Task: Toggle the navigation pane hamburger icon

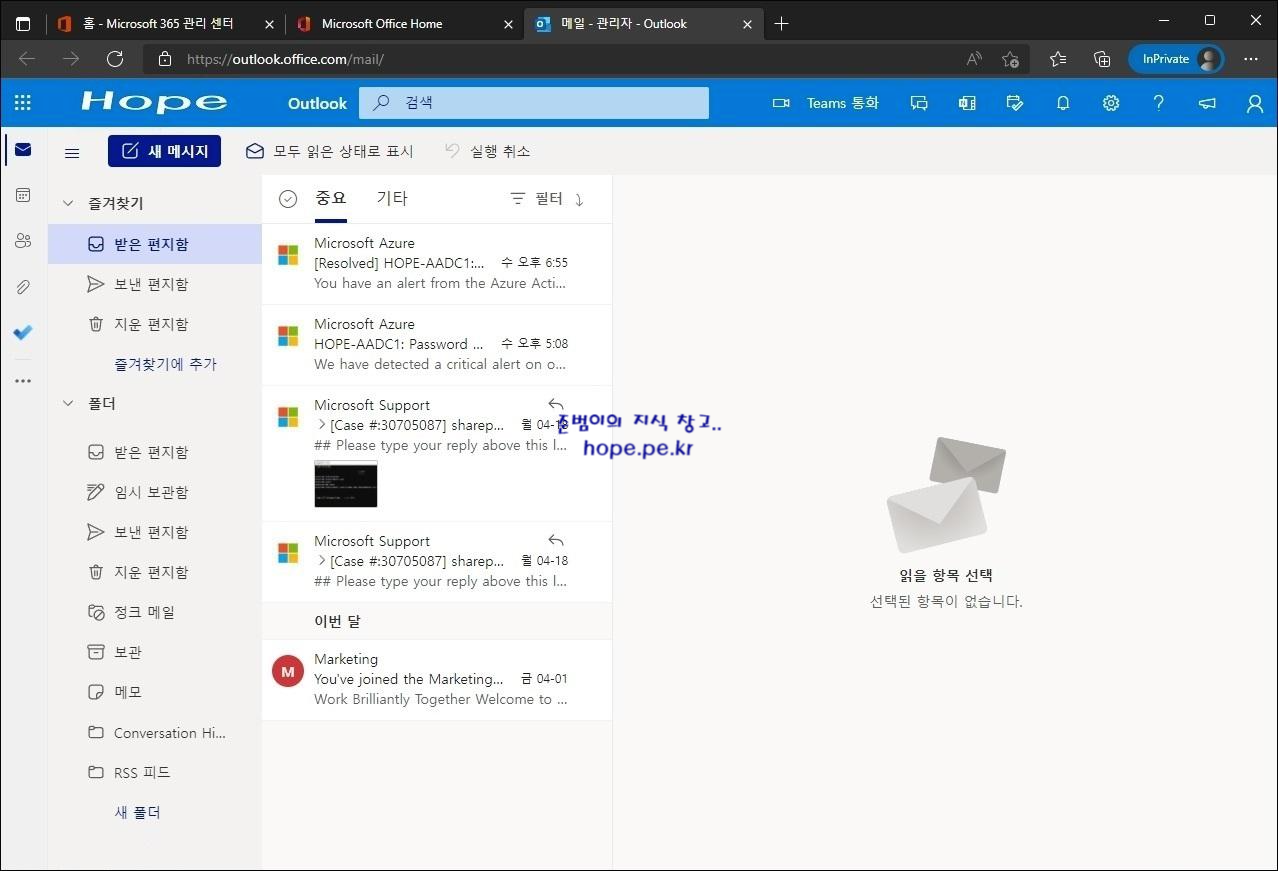Action: pos(72,152)
